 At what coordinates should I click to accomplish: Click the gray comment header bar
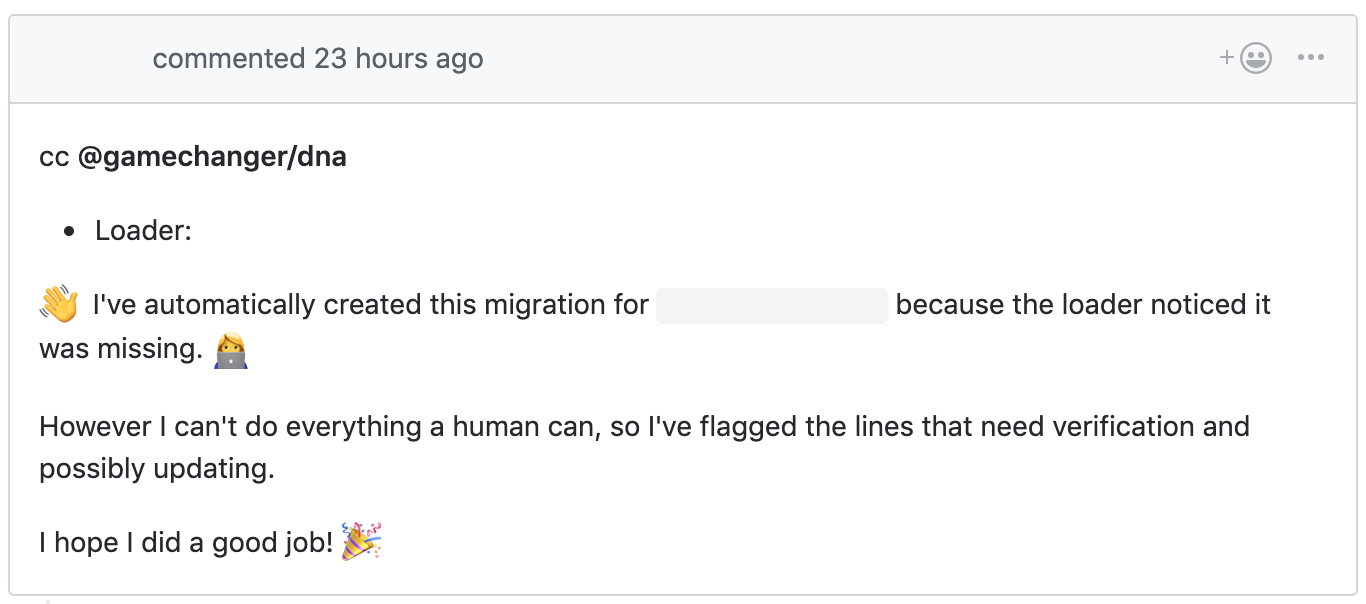coord(683,59)
